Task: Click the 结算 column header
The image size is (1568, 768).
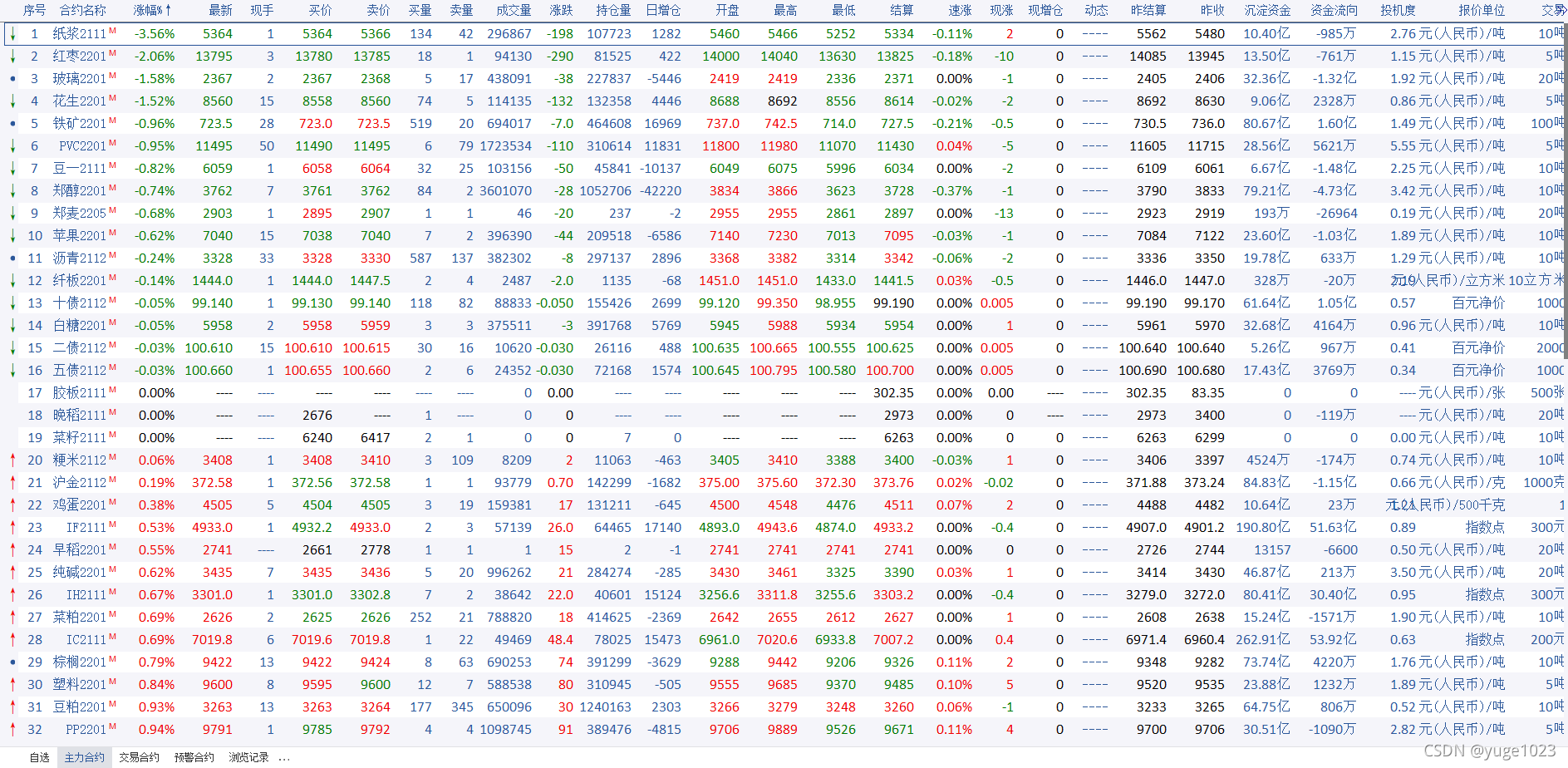Action: (x=902, y=10)
